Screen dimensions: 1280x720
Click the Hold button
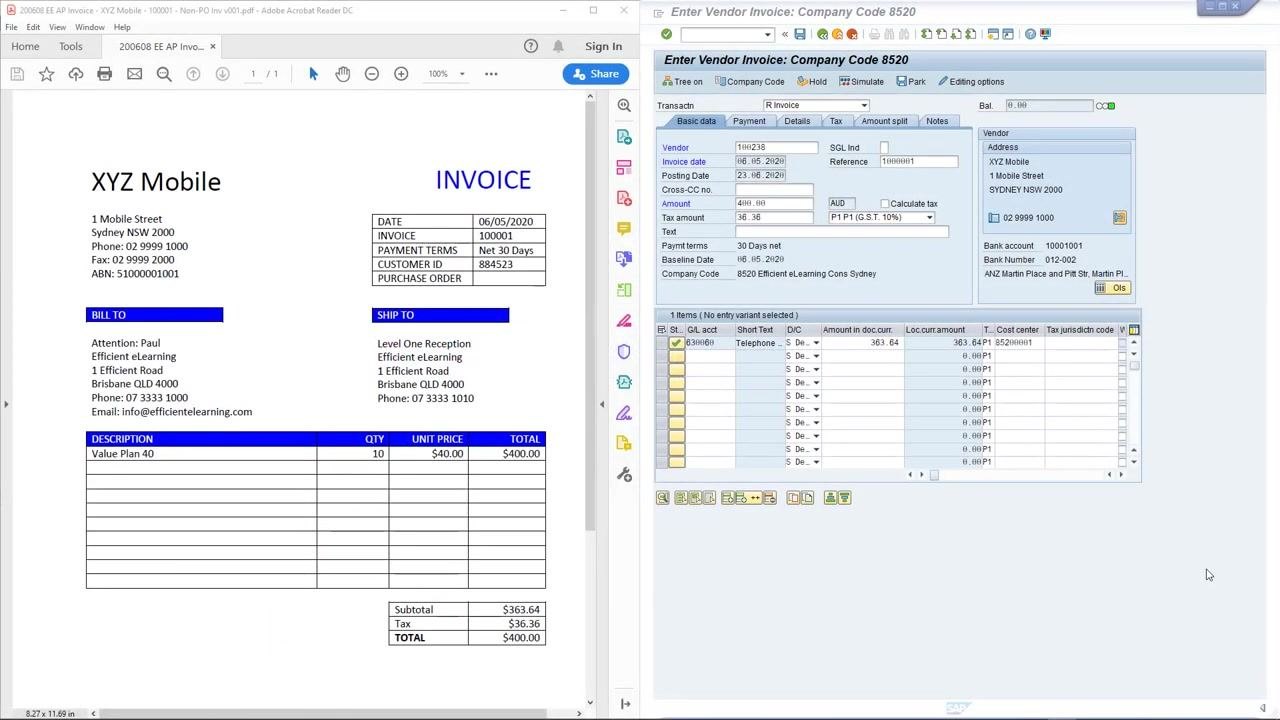tap(811, 82)
